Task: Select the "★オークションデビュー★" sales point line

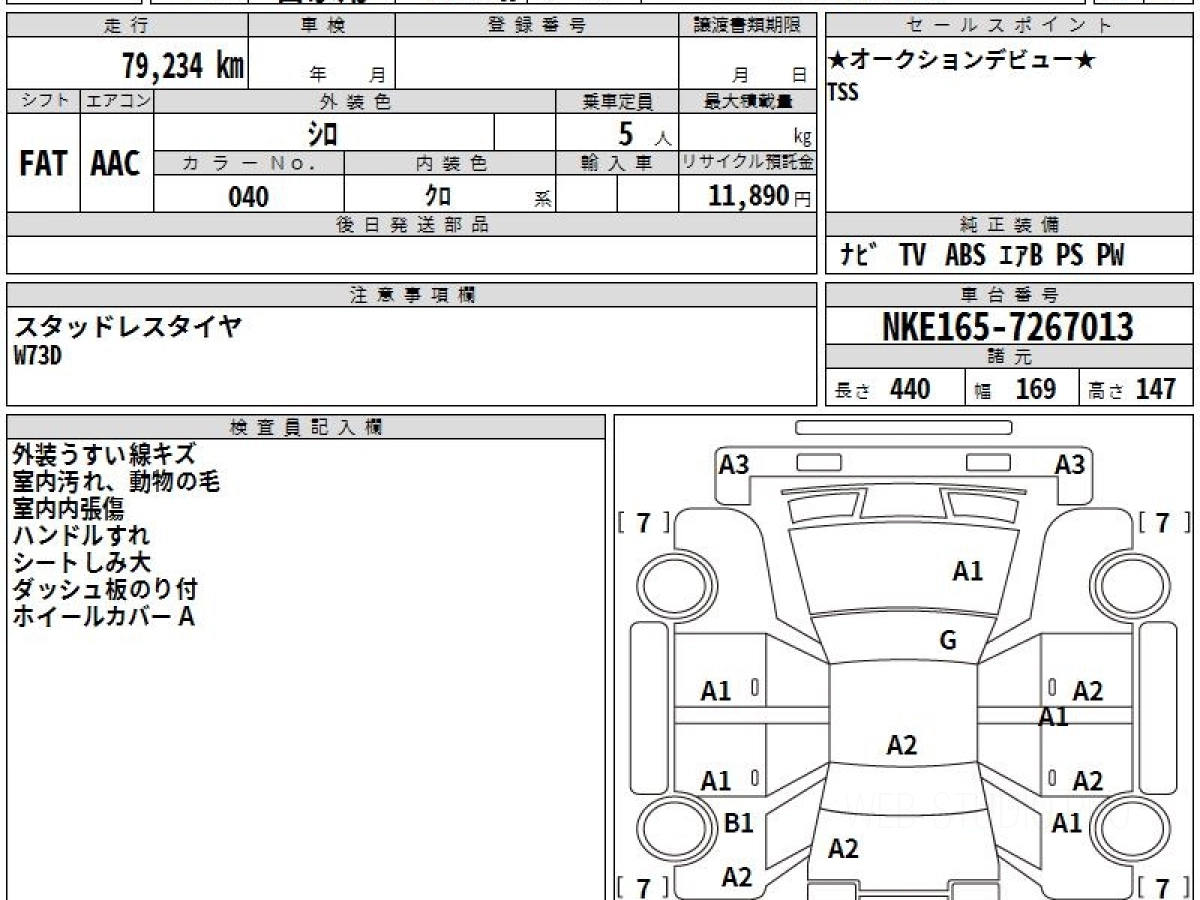Action: (962, 61)
